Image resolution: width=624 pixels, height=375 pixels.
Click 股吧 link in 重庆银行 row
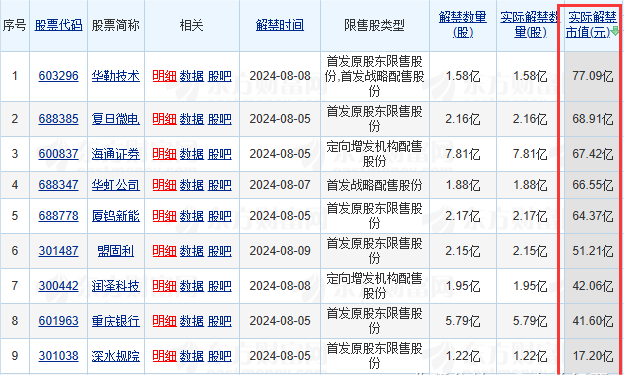[220, 321]
